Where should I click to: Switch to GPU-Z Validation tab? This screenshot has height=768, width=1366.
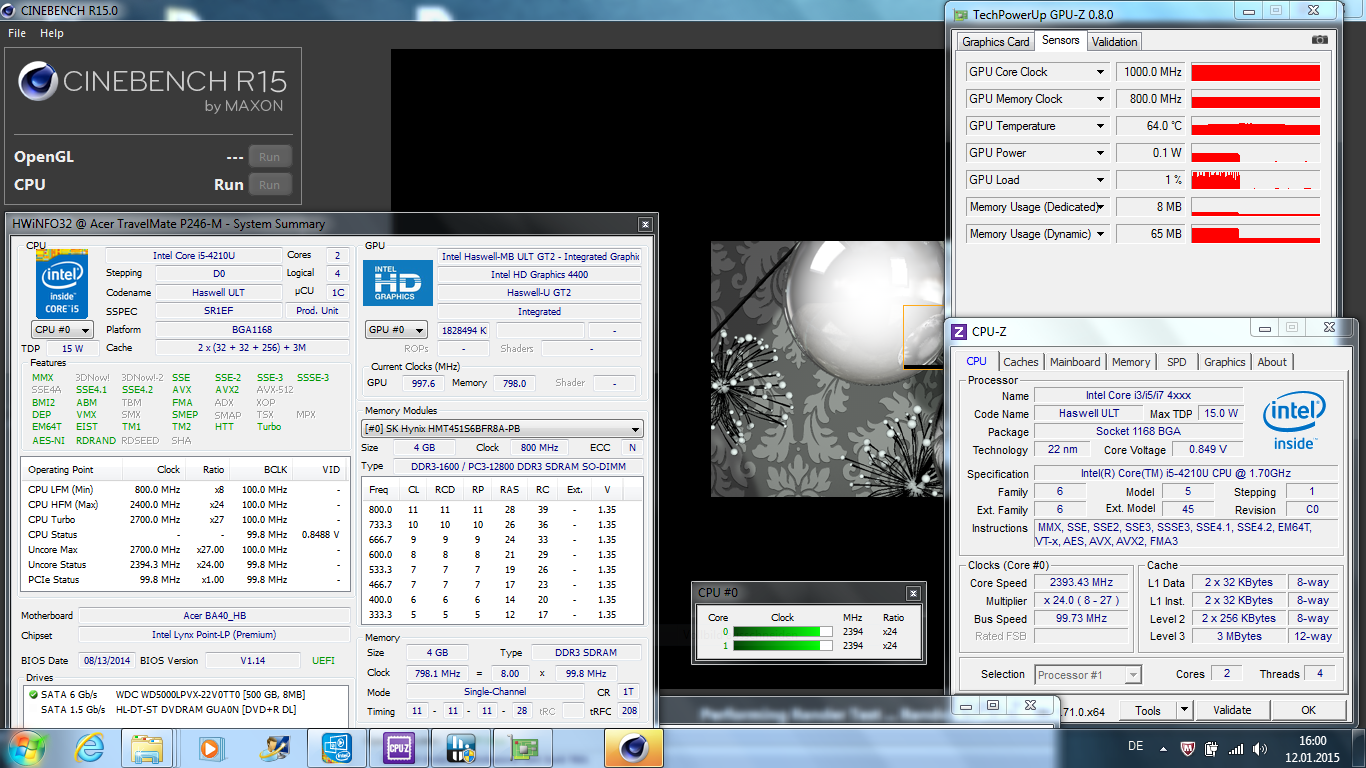click(x=1114, y=42)
